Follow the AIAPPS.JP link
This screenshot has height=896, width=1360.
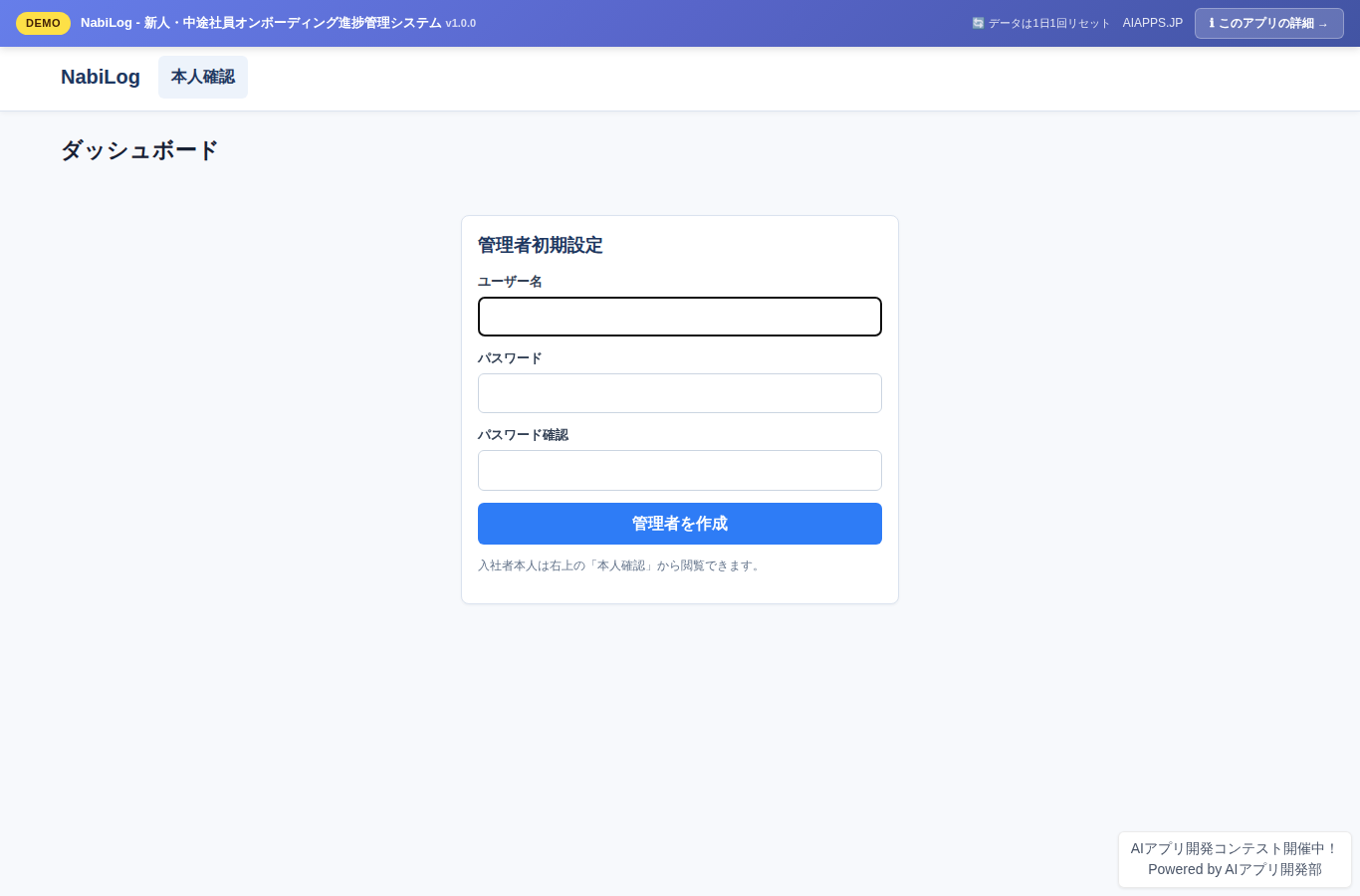[1153, 23]
